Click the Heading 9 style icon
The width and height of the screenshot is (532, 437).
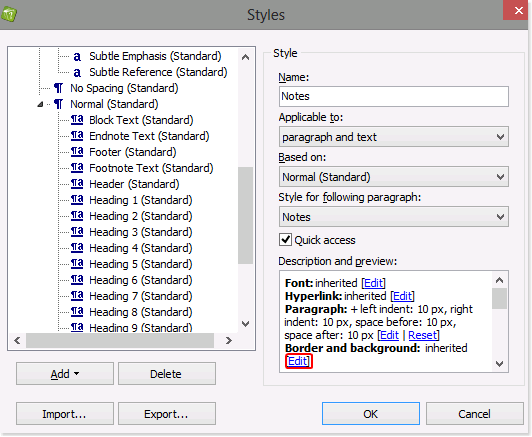coord(77,327)
